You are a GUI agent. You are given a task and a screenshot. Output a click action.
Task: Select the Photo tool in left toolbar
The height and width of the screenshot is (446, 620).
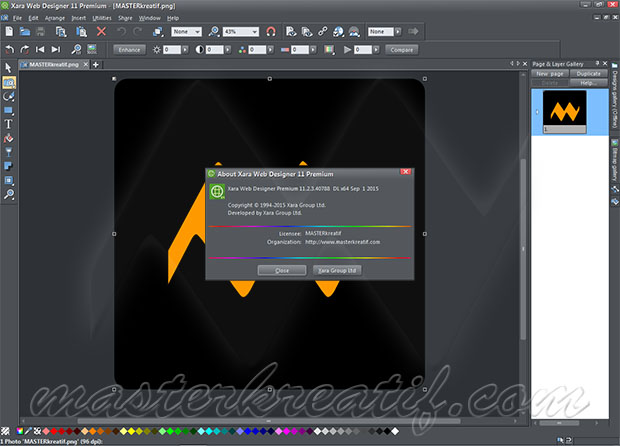9,82
